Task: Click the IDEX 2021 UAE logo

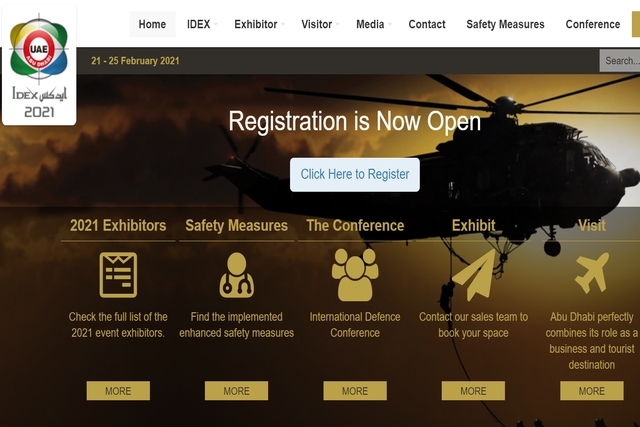Action: click(x=39, y=65)
